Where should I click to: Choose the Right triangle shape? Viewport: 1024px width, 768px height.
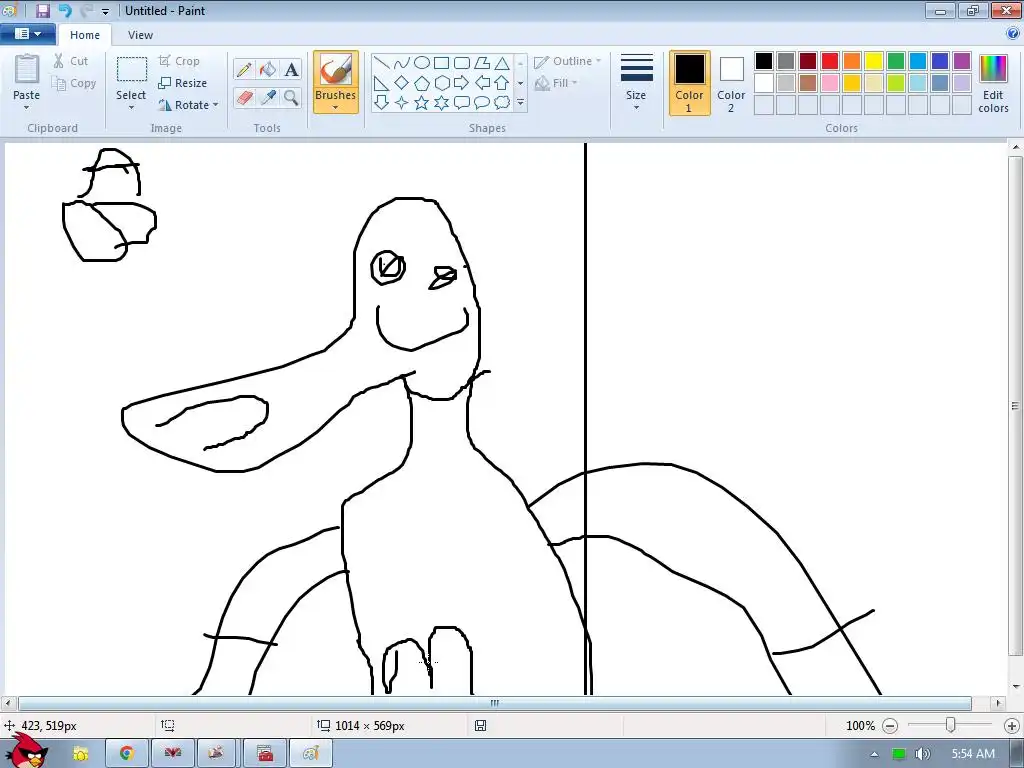click(381, 83)
